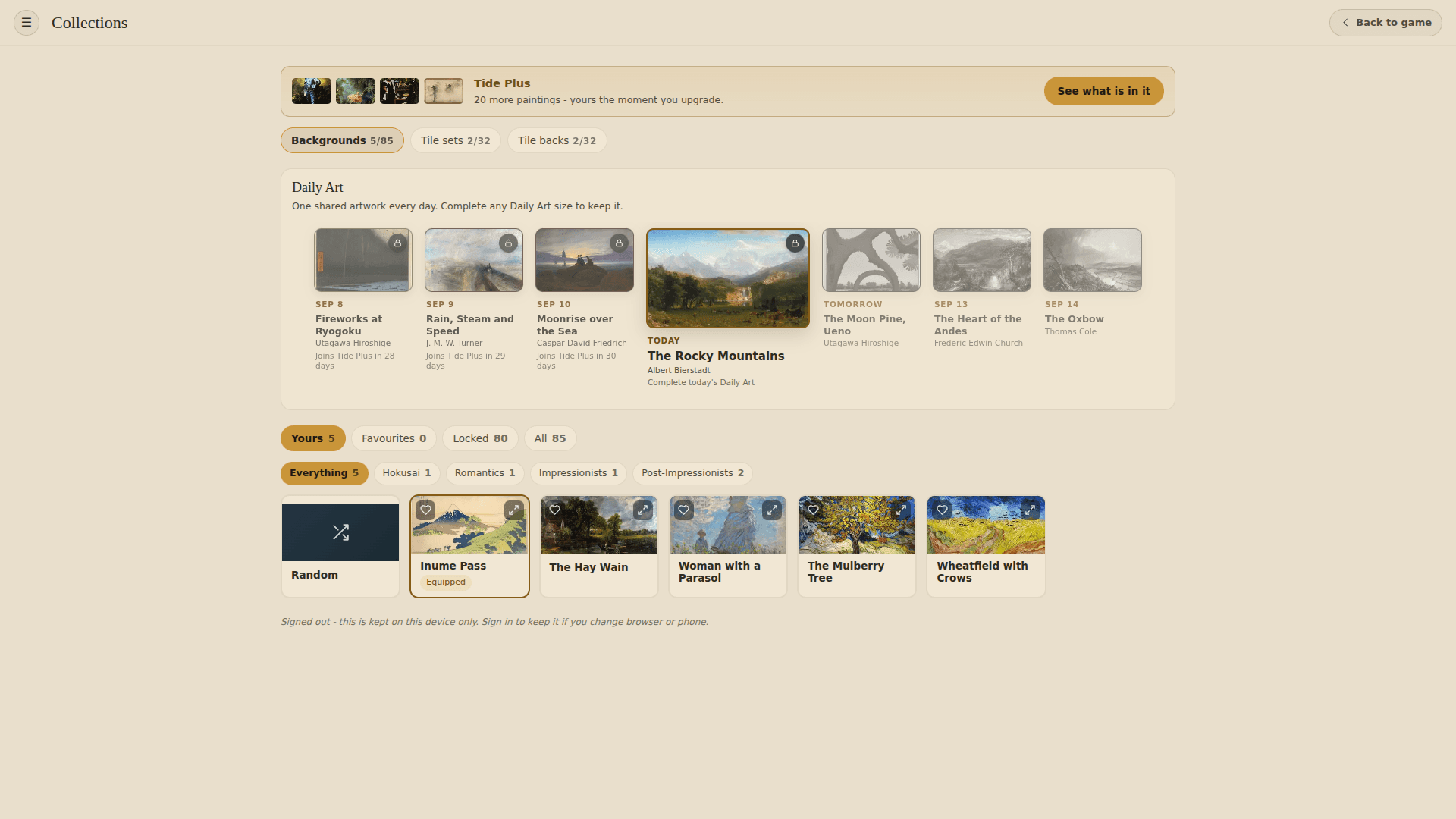This screenshot has height=819, width=1456.
Task: Click the Tide Plus banner heading
Action: pos(502,83)
